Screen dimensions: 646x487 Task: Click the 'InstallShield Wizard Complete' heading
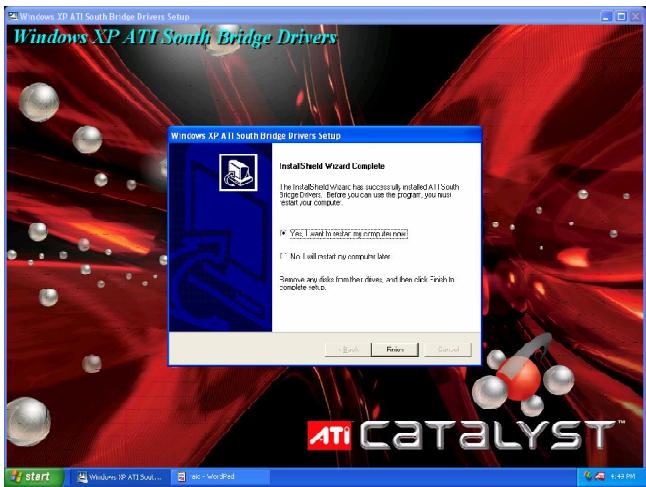tap(332, 166)
